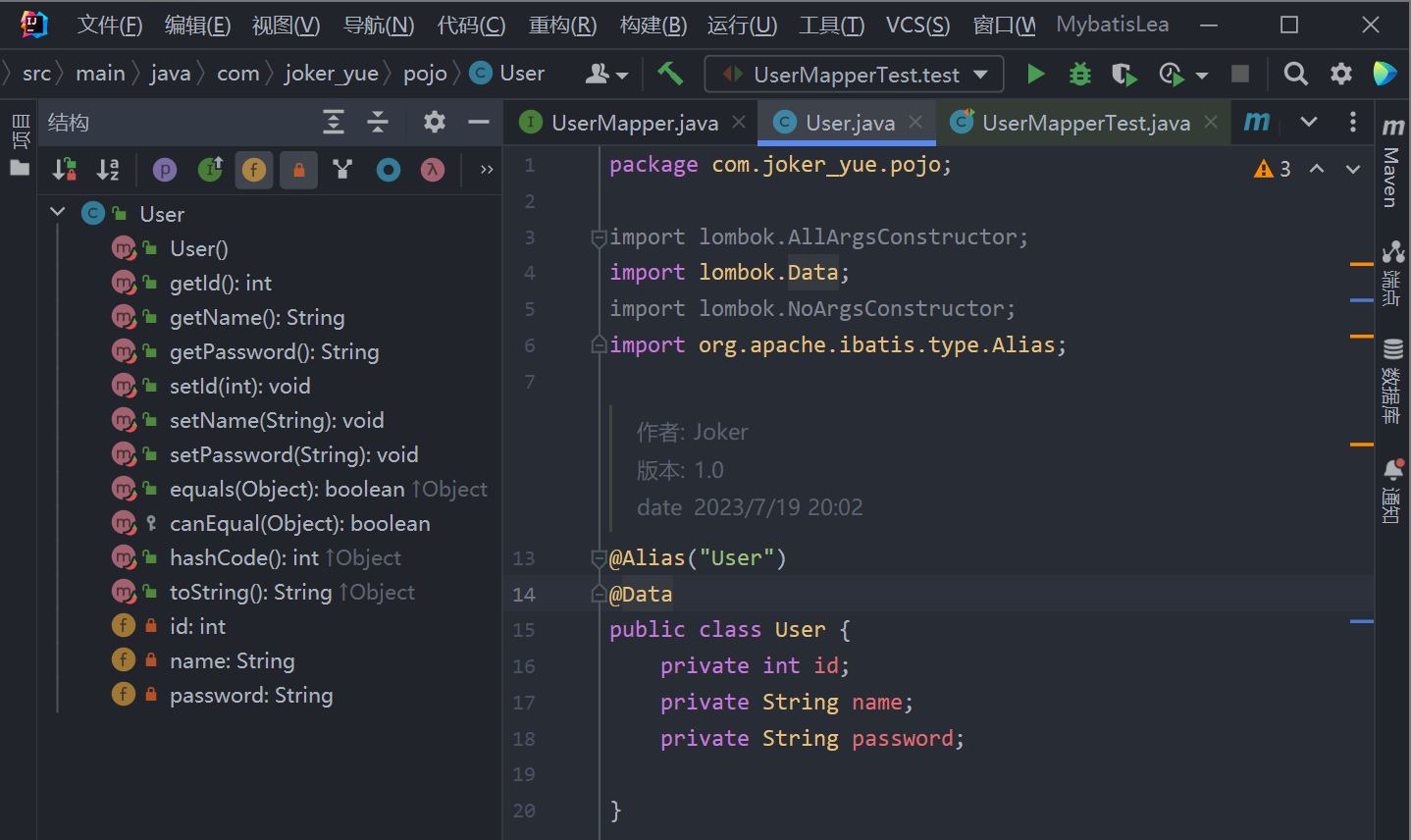Collapse all nodes in the Structure panel
Viewport: 1411px width, 840px height.
[378, 122]
